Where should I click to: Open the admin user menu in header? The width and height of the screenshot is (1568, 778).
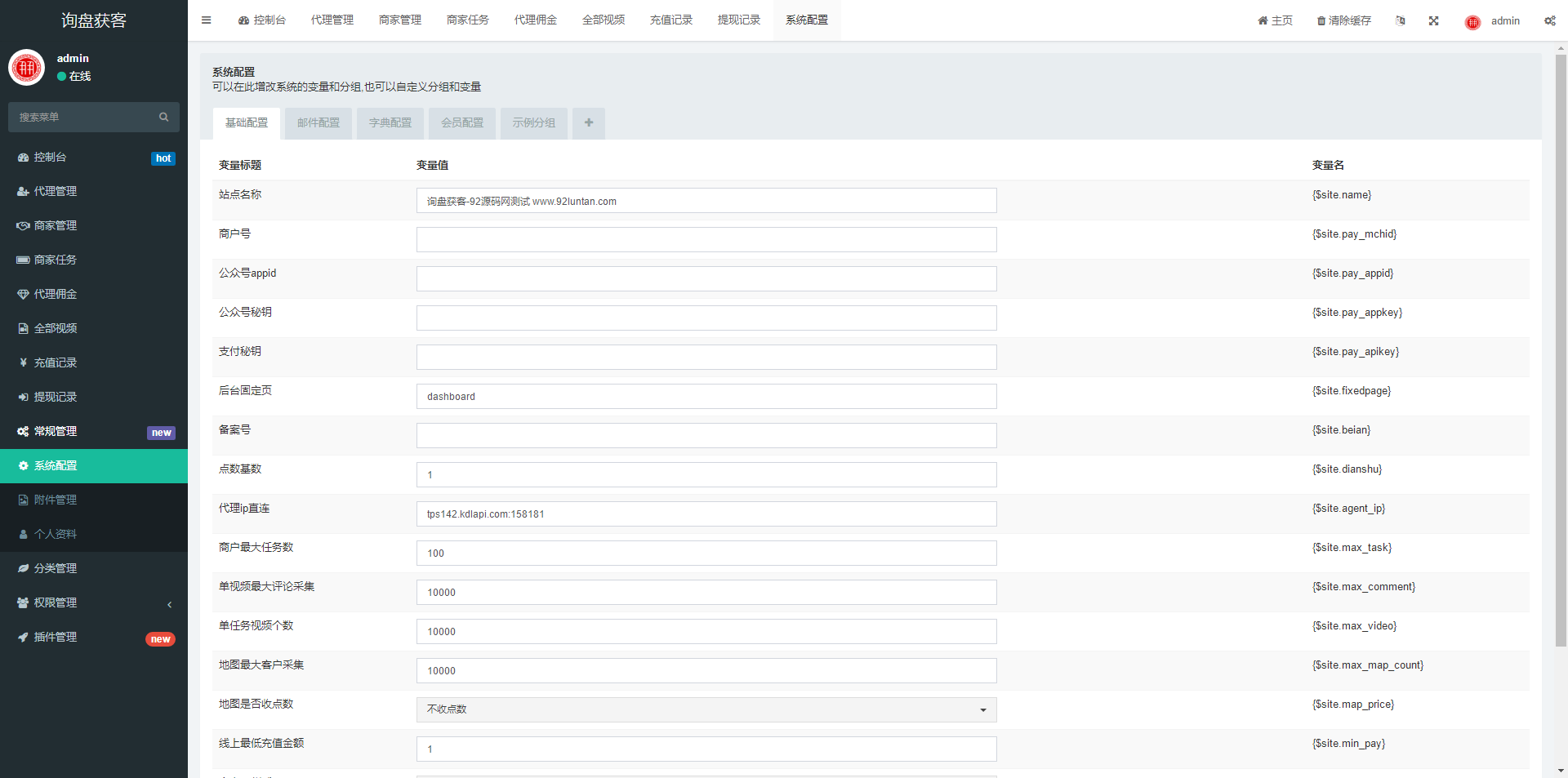(x=1493, y=21)
